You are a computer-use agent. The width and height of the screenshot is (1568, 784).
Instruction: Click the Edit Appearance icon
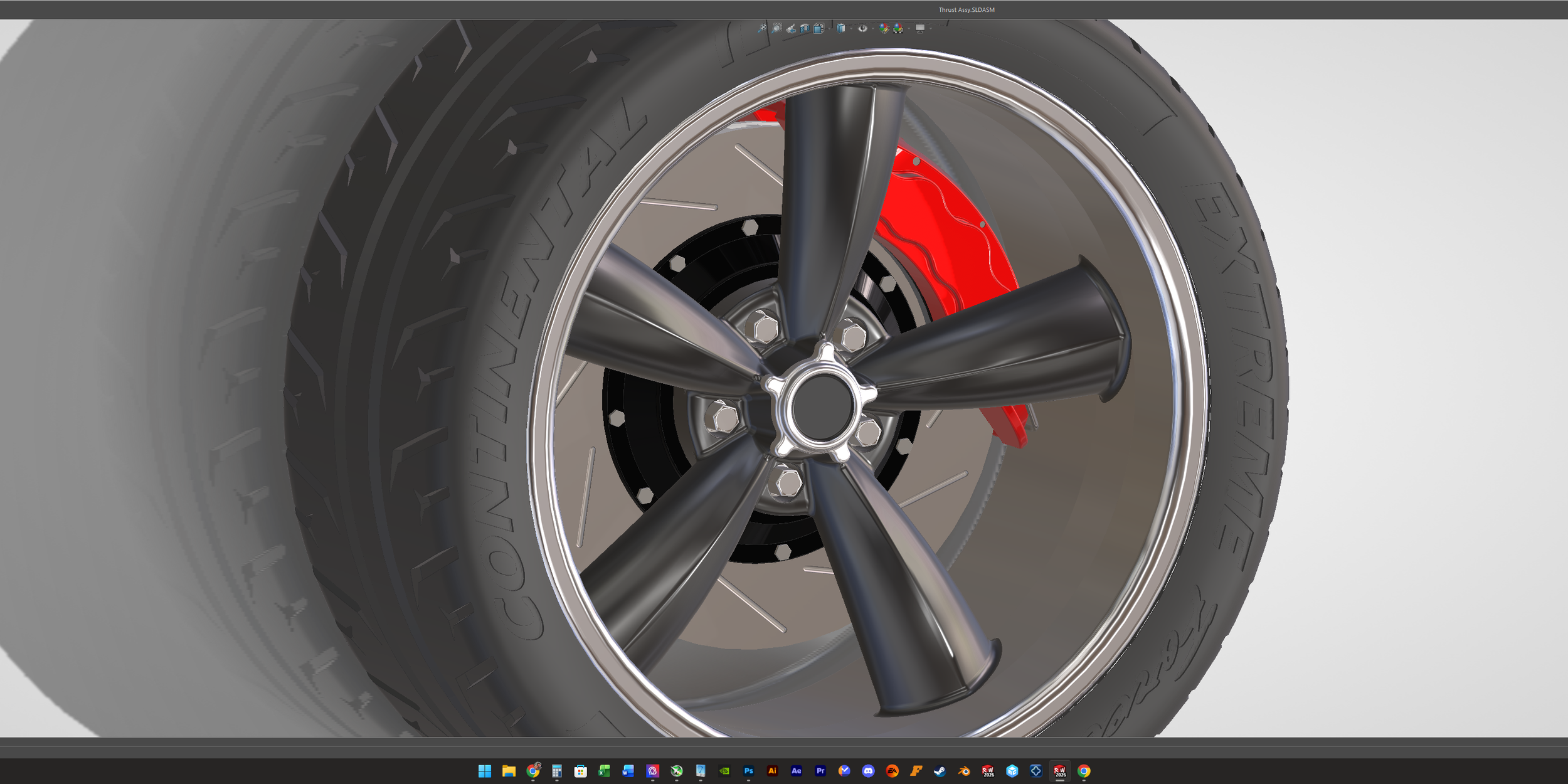tap(884, 28)
